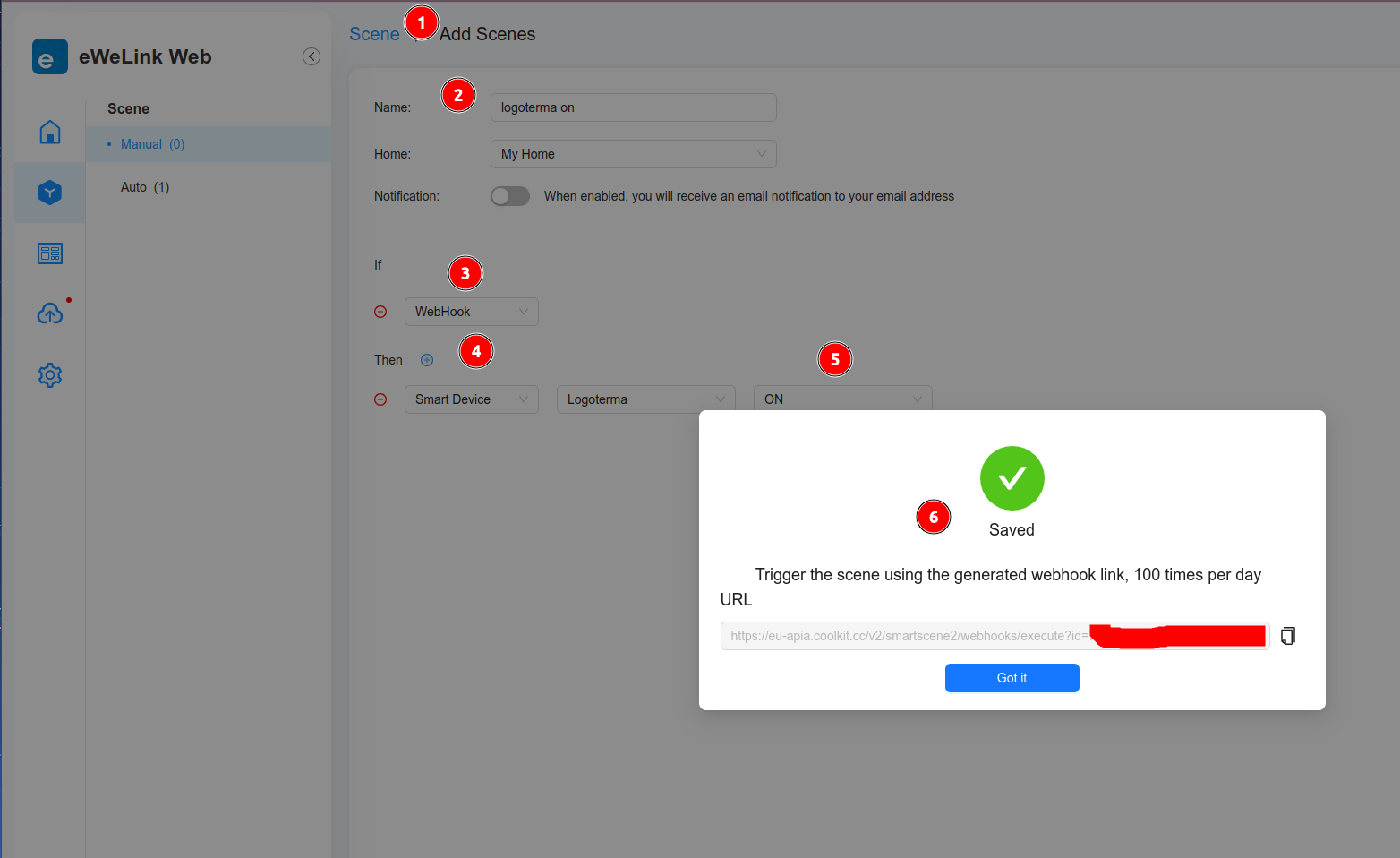This screenshot has height=858, width=1400.
Task: Click the Scene breadcrumb link
Action: pos(374,34)
